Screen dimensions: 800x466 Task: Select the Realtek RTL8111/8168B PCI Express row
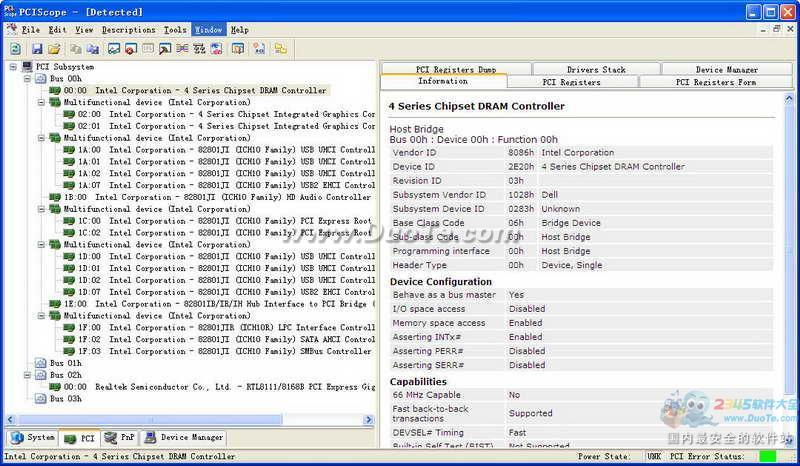(211, 387)
